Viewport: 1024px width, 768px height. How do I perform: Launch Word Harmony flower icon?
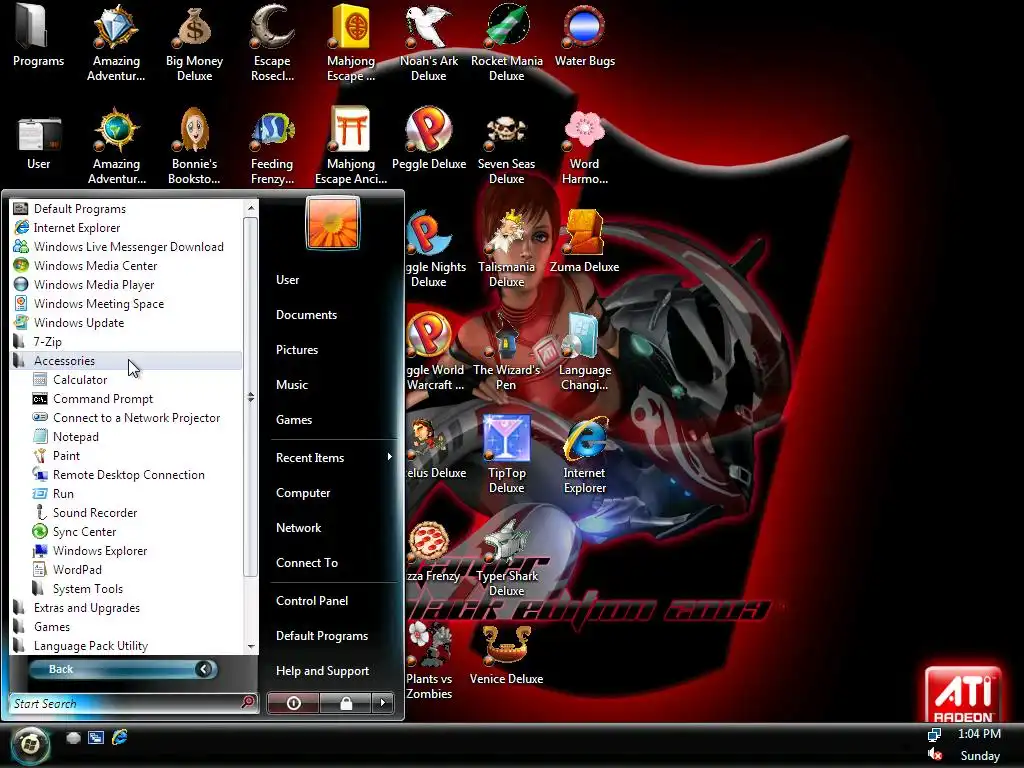pos(584,146)
